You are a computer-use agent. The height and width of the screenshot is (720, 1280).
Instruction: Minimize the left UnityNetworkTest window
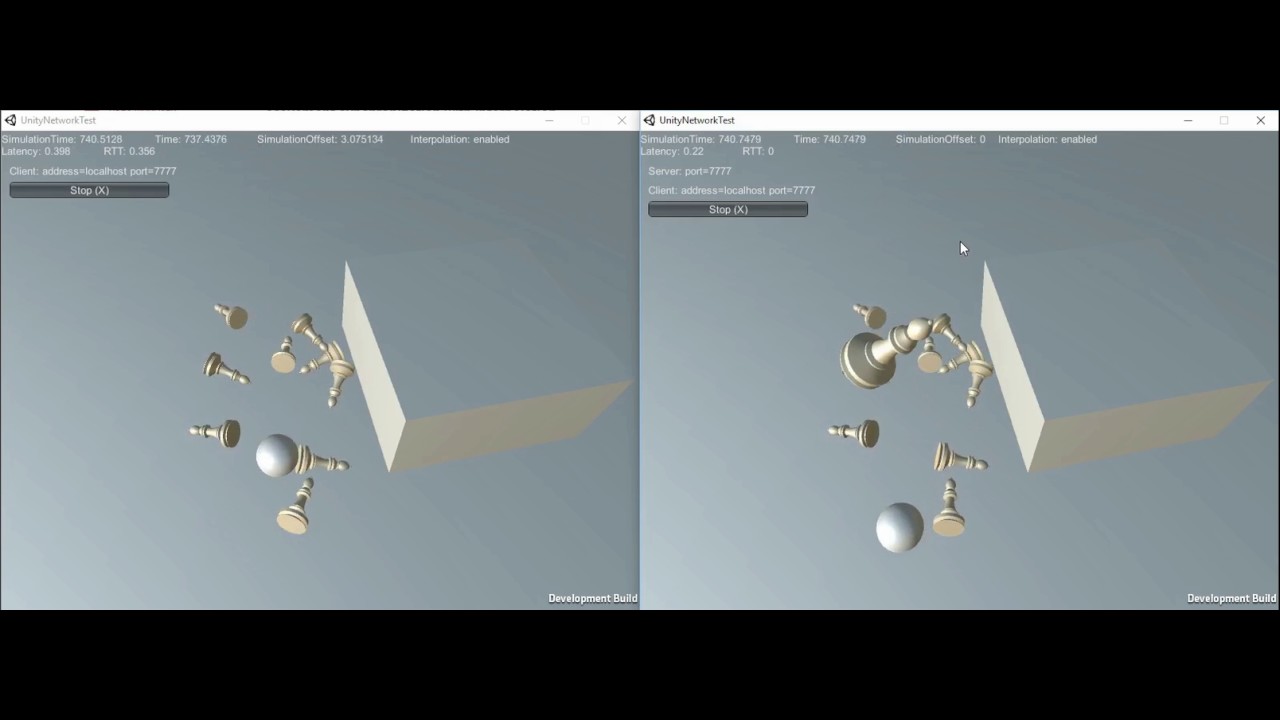[x=549, y=120]
